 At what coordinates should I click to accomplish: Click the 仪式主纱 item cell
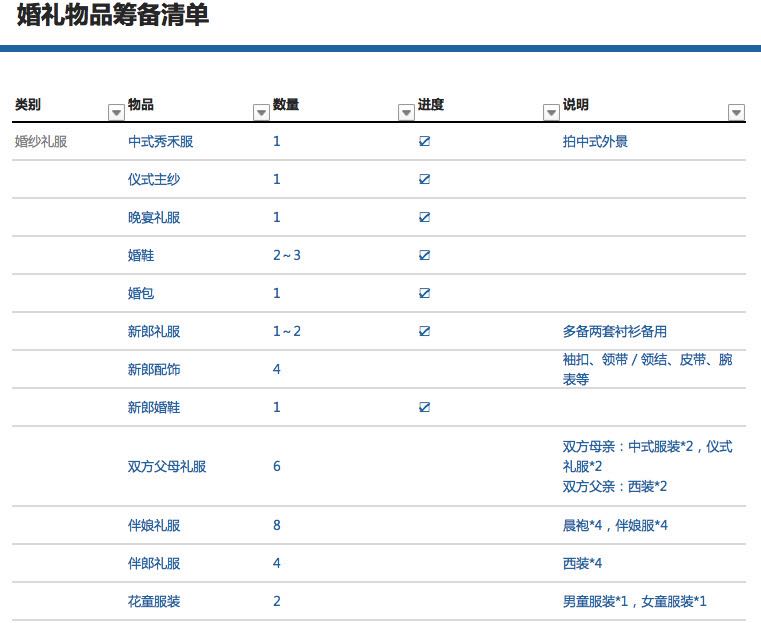point(154,180)
